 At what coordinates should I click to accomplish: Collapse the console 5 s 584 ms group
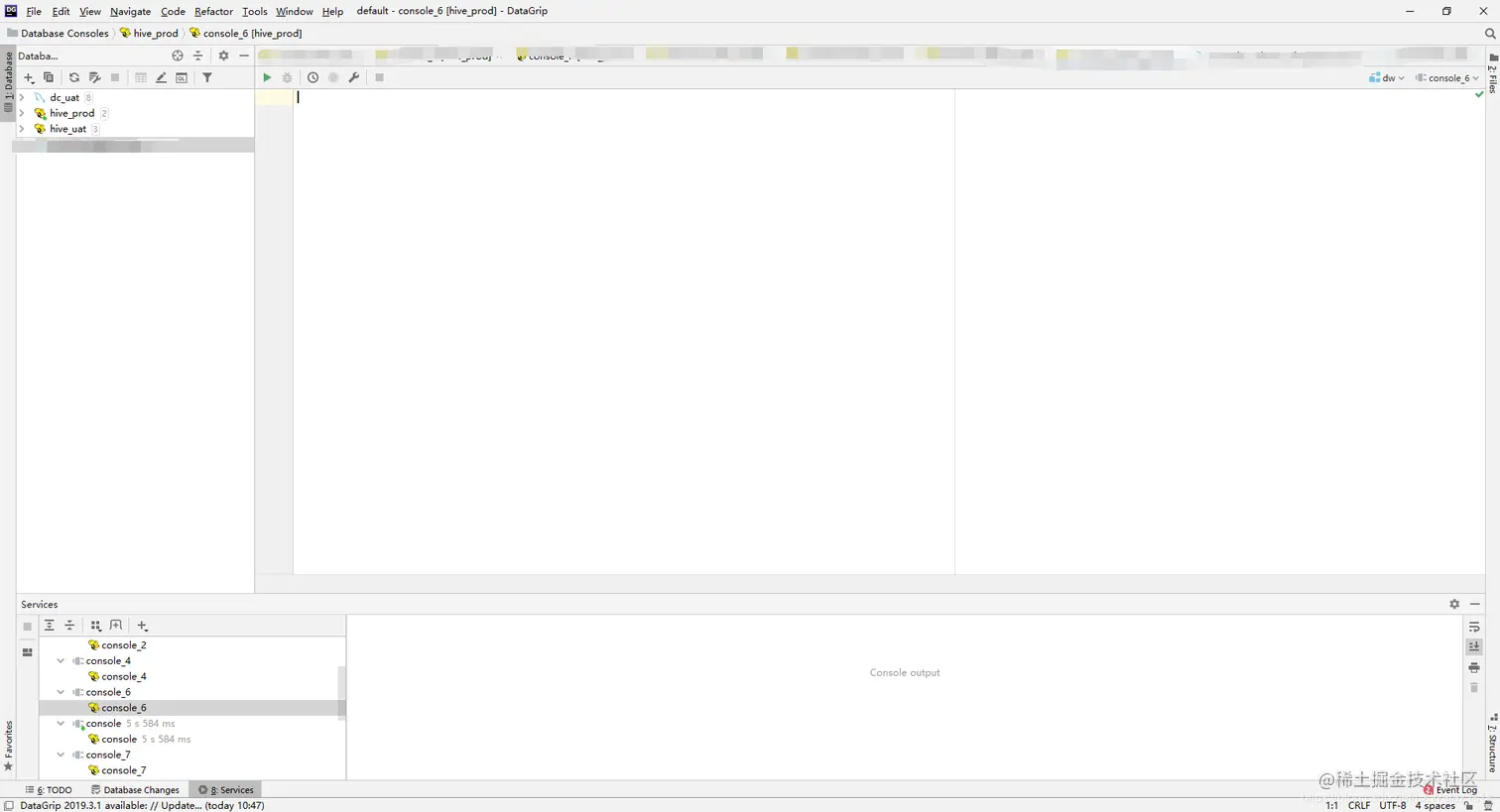click(x=61, y=724)
